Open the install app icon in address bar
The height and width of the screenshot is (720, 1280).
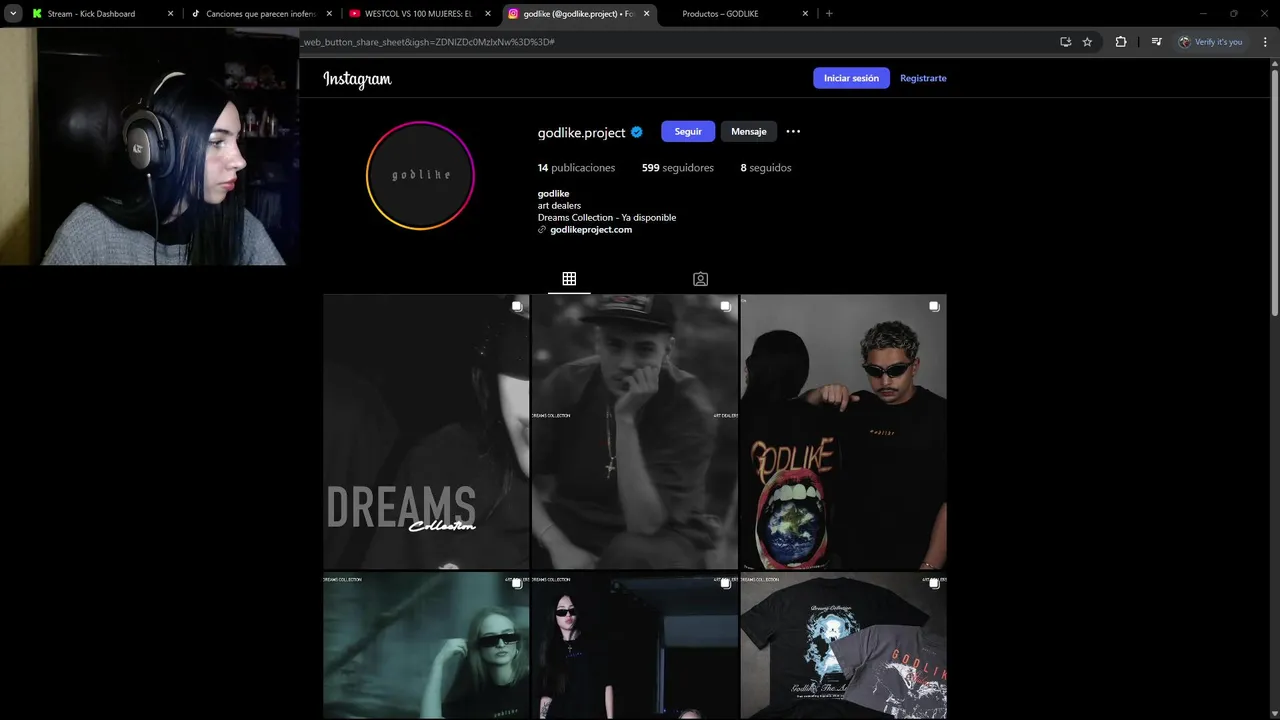coord(1065,42)
